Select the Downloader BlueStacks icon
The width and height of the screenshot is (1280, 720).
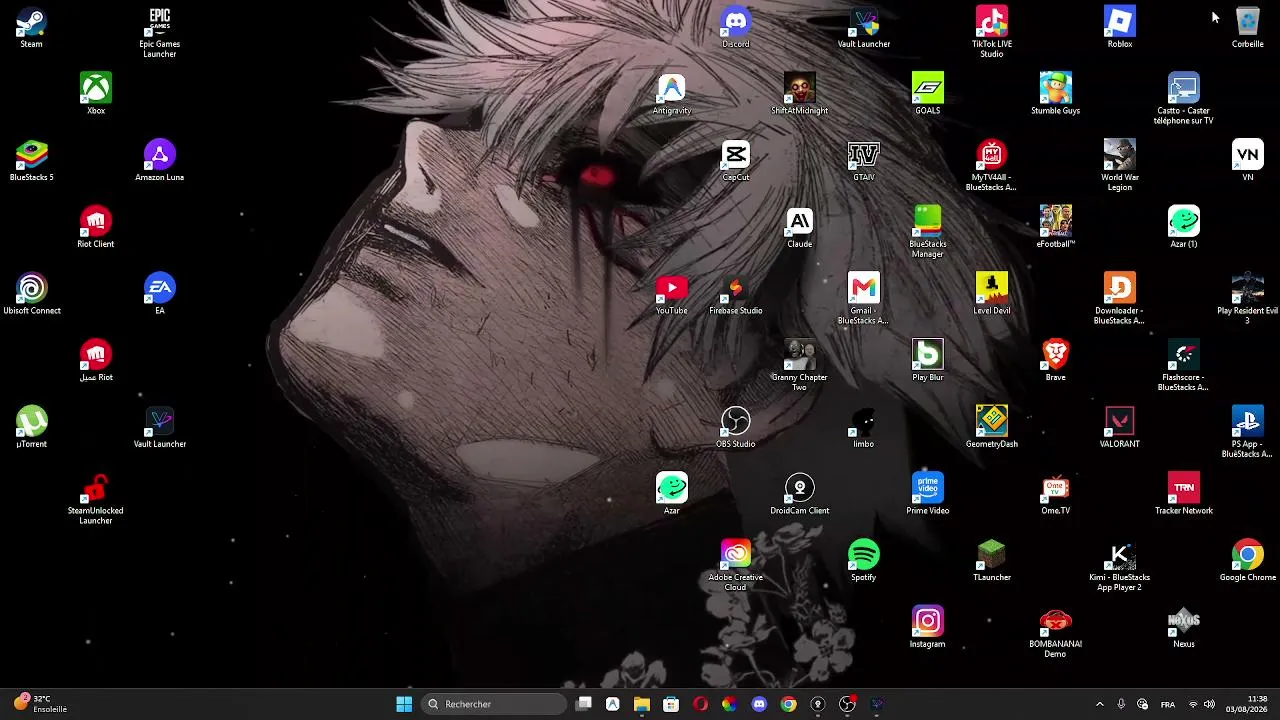pyautogui.click(x=1120, y=299)
